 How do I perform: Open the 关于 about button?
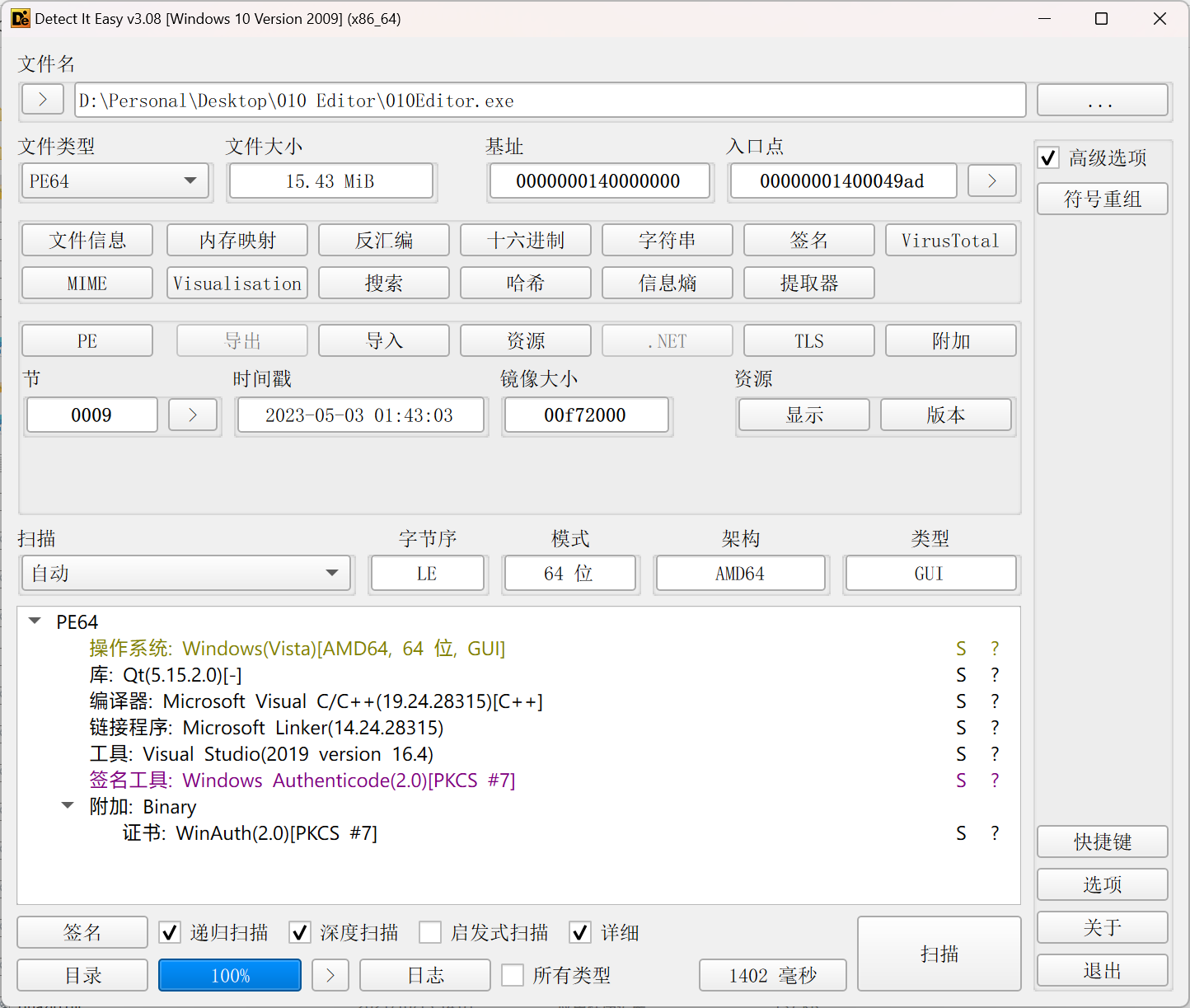tap(1103, 927)
